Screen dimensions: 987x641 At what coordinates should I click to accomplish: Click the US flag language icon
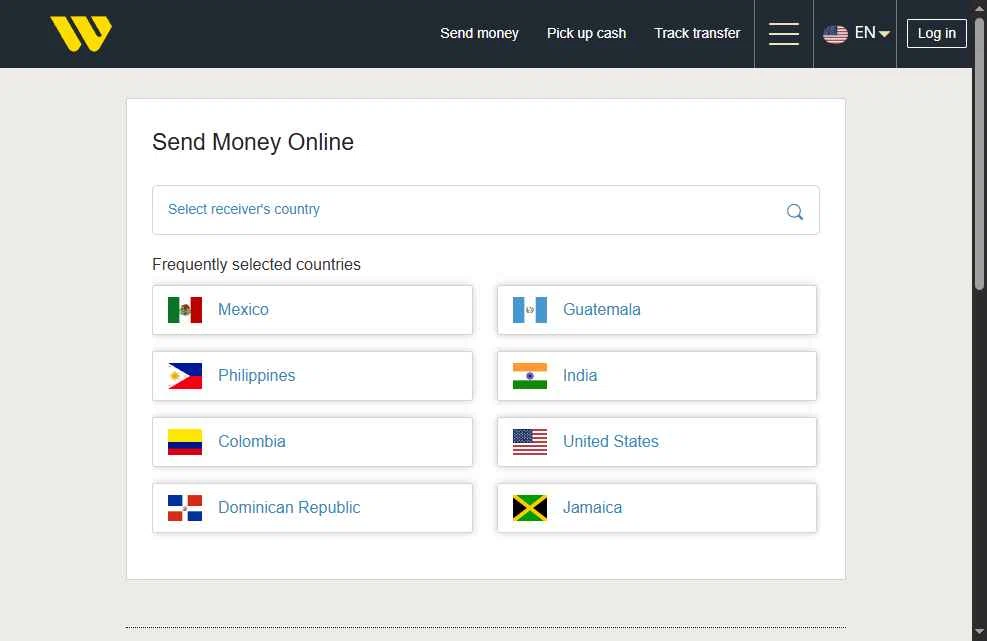pos(835,34)
